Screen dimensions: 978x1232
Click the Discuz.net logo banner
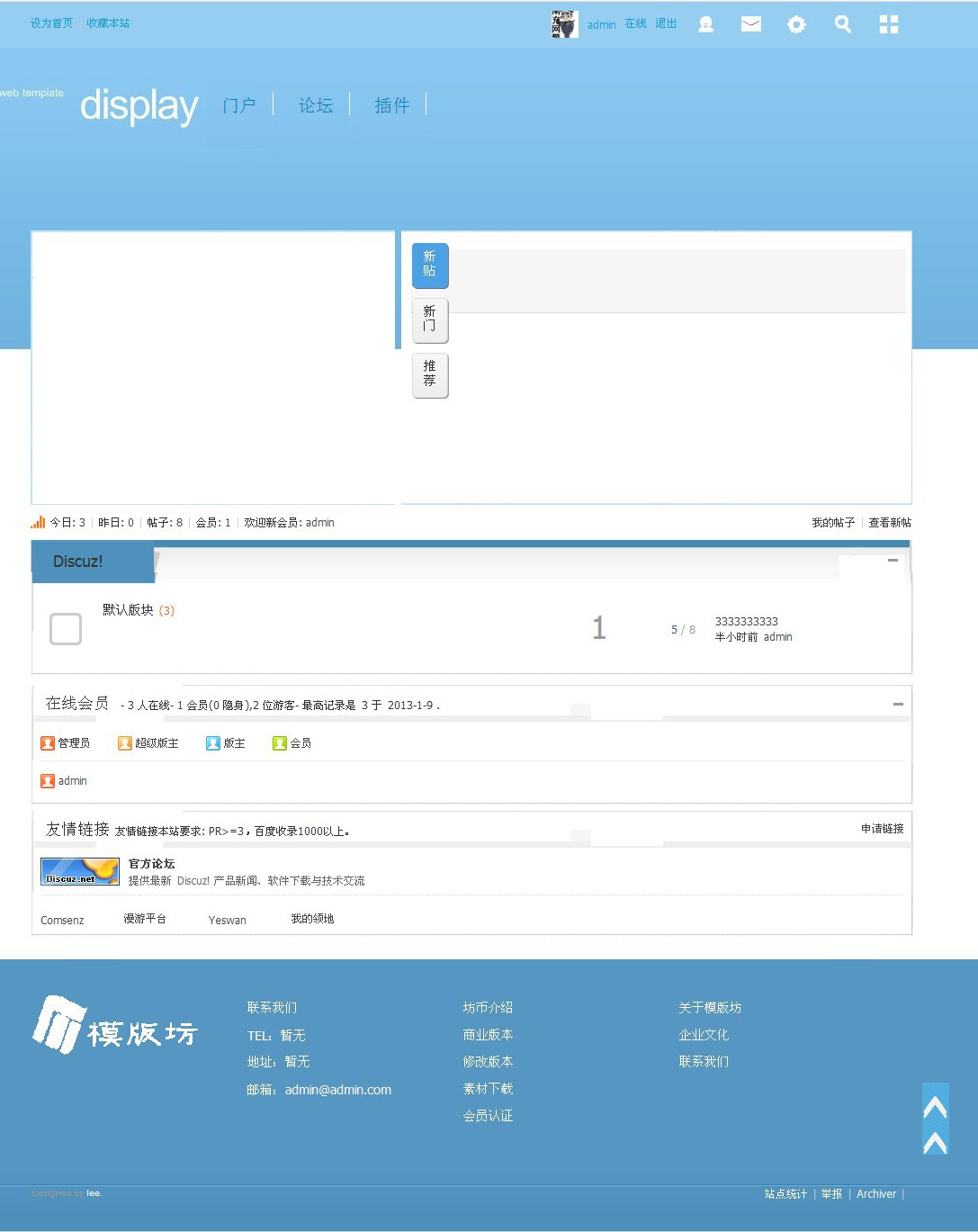coord(80,871)
